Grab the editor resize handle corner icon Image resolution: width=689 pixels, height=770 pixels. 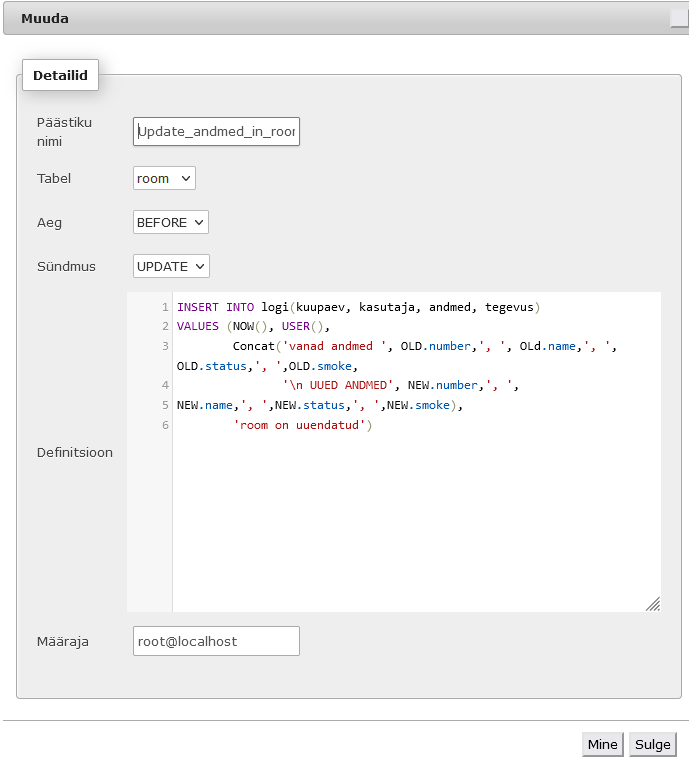653,604
